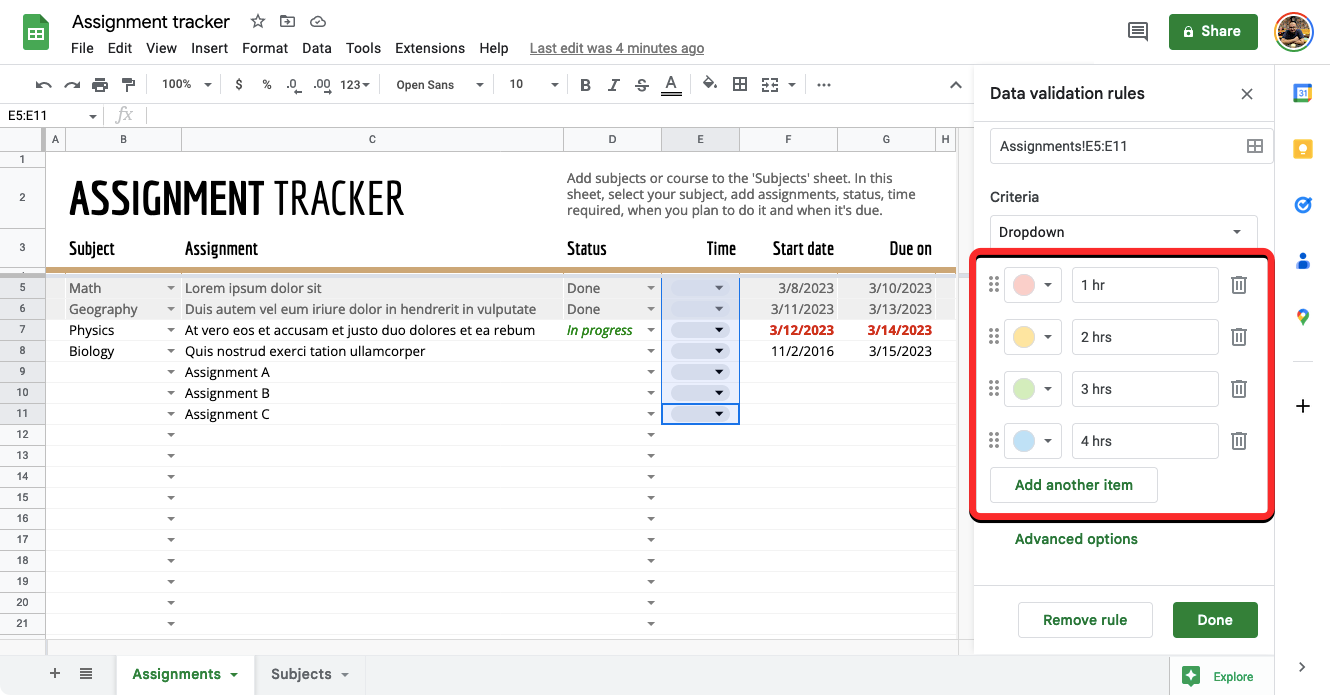This screenshot has width=1330, height=695.
Task: Toggle strikethrough formatting
Action: tap(642, 85)
